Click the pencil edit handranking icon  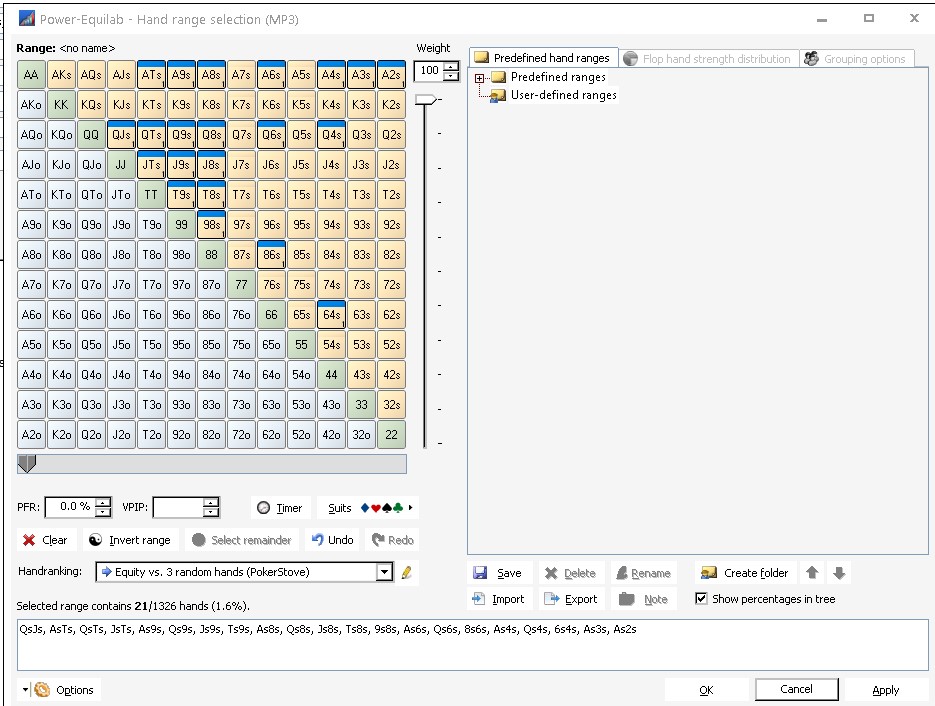pos(407,572)
